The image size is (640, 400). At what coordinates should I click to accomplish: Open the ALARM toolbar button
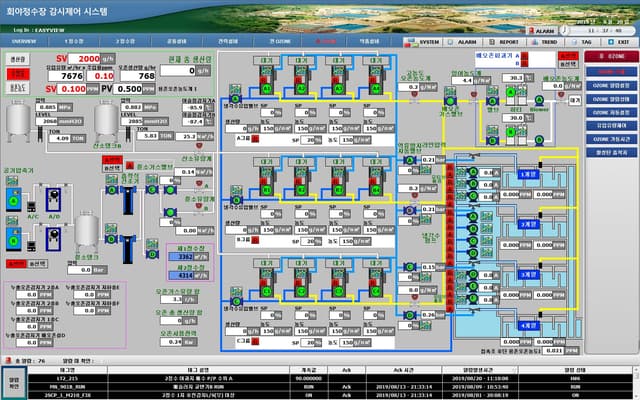click(462, 42)
